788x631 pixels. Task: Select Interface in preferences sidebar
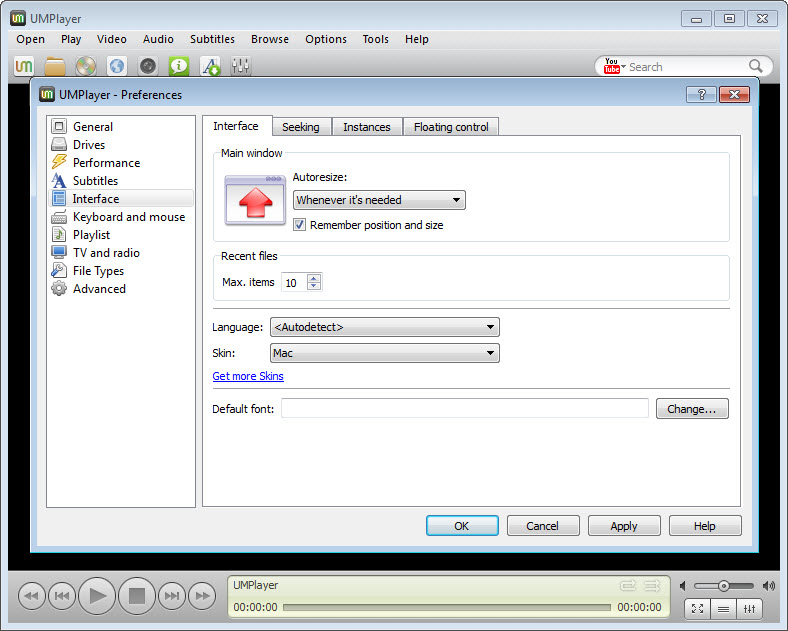click(121, 198)
